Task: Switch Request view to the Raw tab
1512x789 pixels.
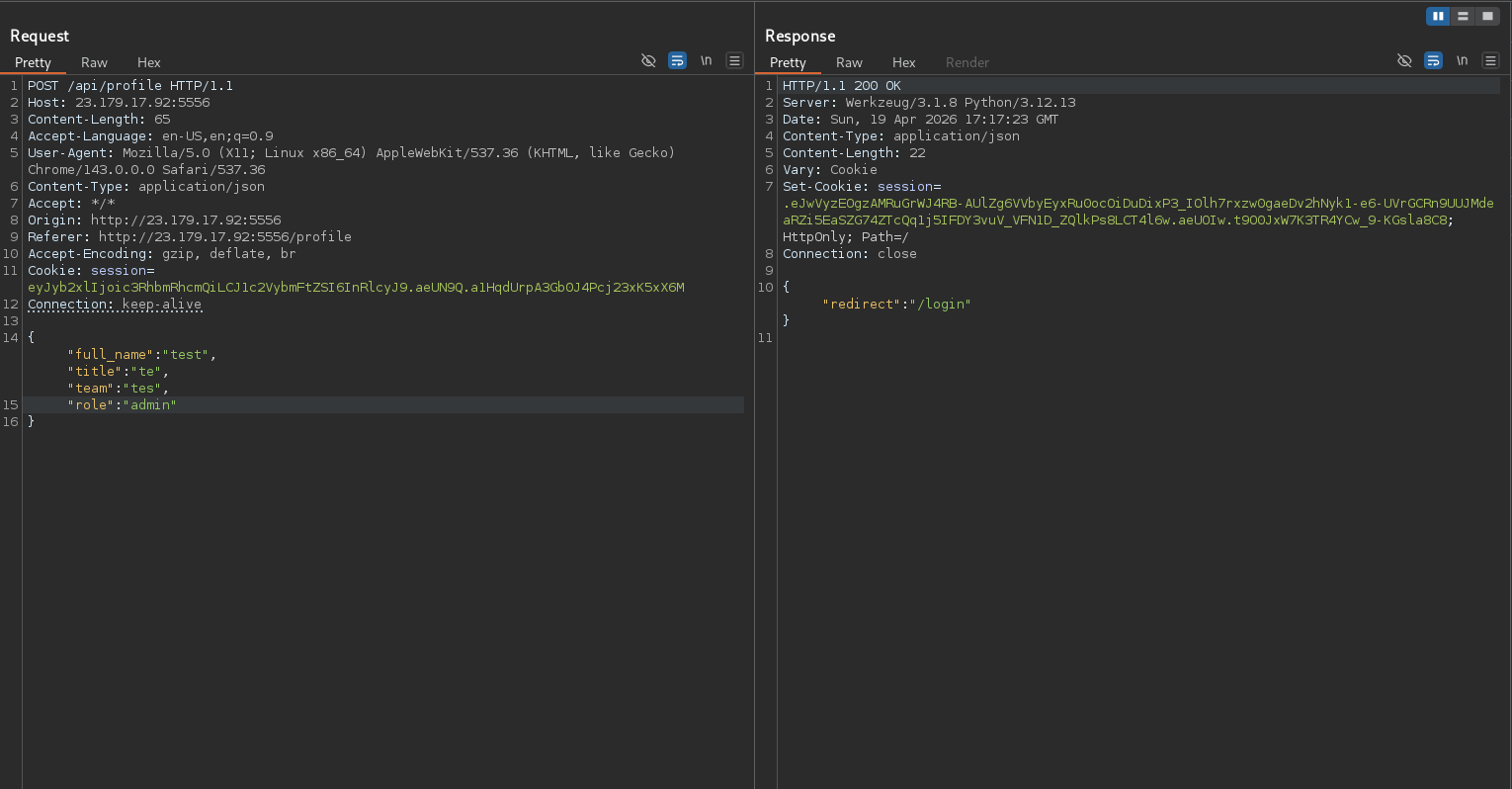Action: click(x=94, y=62)
